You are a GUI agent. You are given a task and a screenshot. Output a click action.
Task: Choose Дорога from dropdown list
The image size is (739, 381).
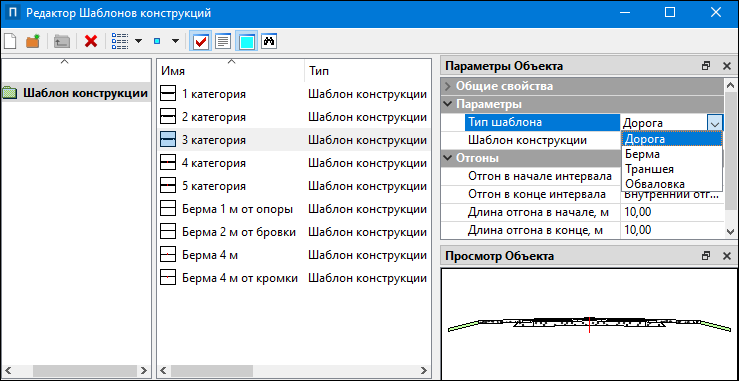672,139
